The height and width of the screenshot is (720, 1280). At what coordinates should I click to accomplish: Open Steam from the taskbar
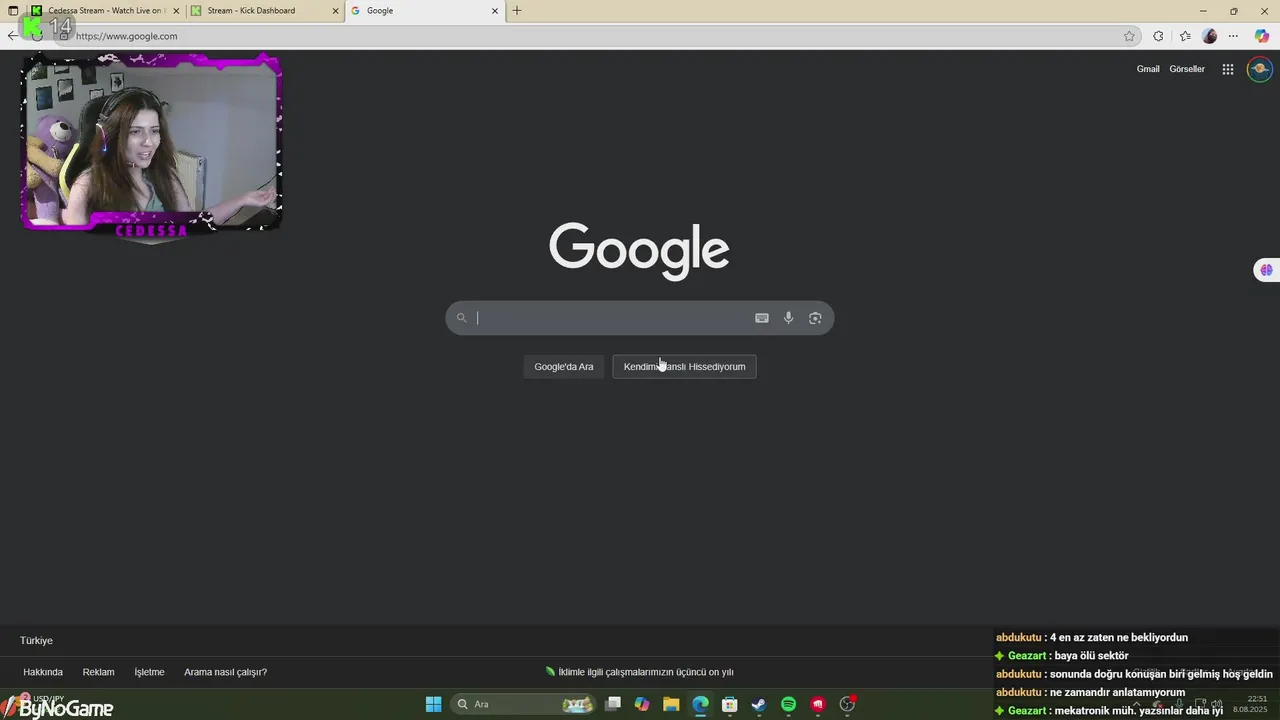click(x=759, y=704)
